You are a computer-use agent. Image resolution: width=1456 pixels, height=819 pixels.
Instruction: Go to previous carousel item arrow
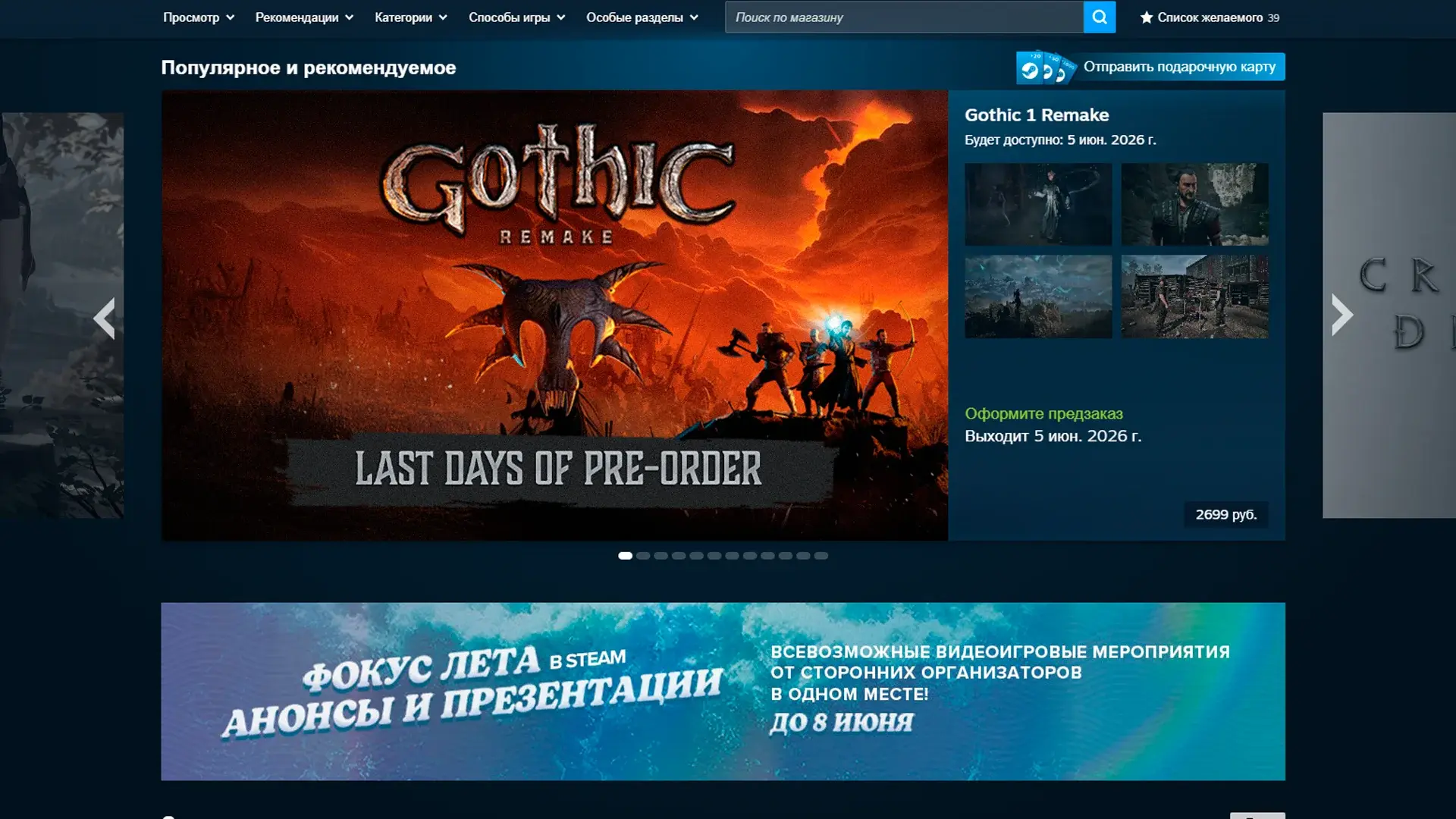click(105, 318)
